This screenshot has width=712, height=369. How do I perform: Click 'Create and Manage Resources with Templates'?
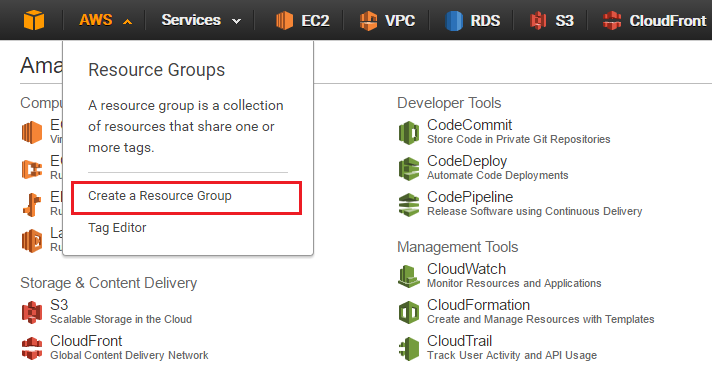[540, 319]
